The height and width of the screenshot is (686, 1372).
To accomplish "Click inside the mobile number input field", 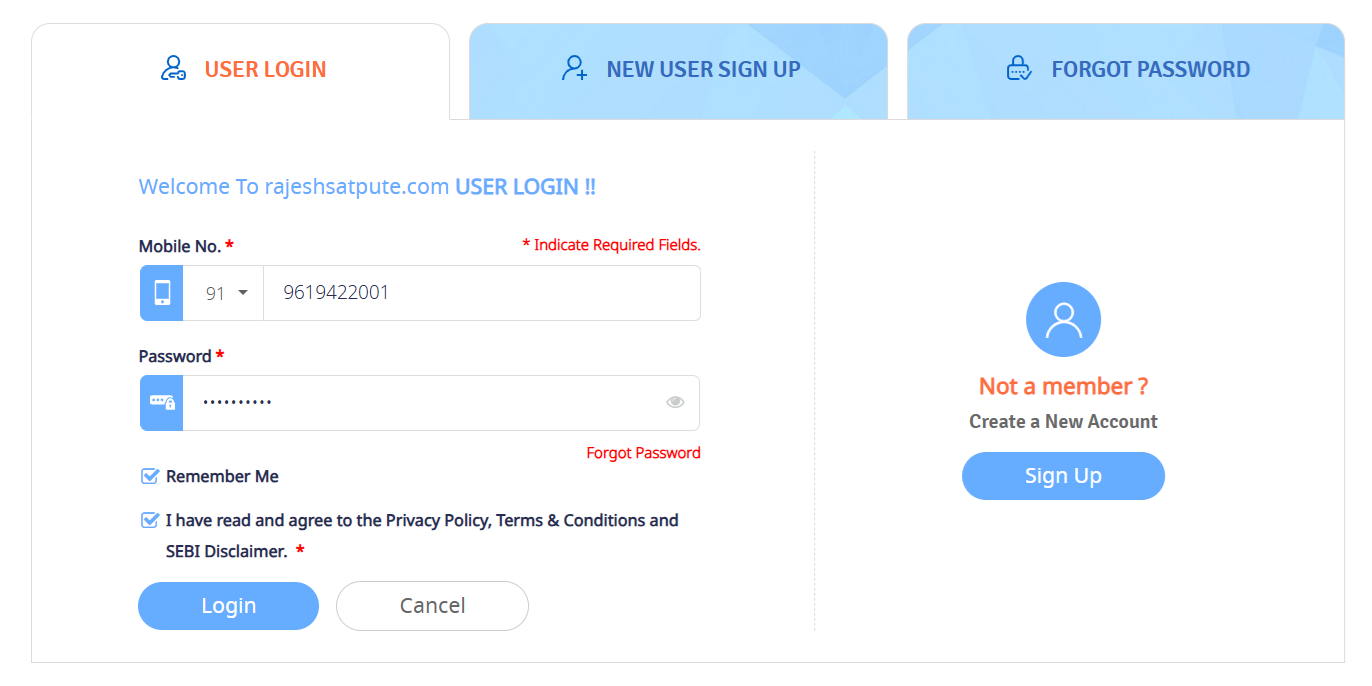I will point(480,292).
